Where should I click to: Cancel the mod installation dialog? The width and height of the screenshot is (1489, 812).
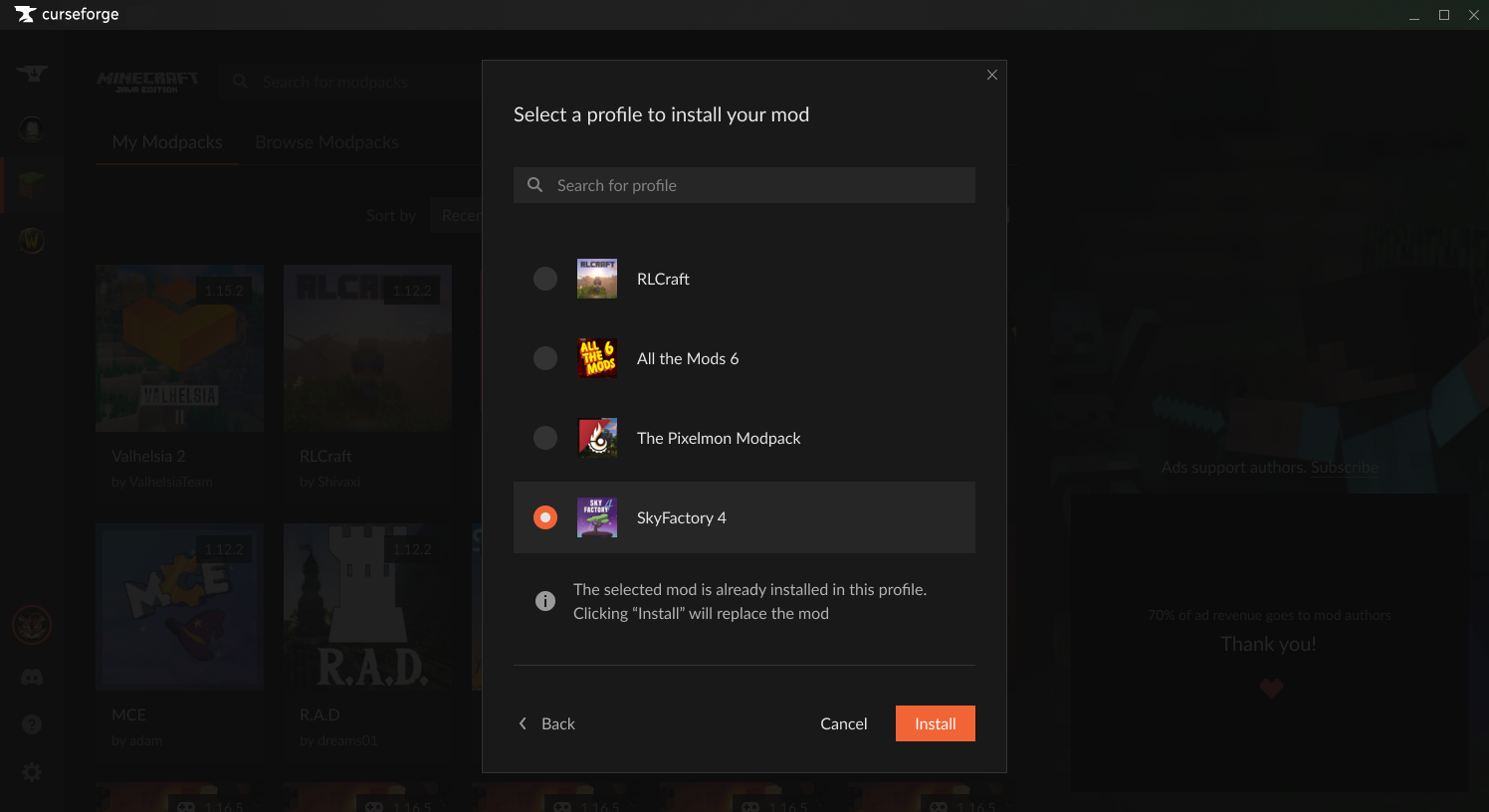pos(844,723)
